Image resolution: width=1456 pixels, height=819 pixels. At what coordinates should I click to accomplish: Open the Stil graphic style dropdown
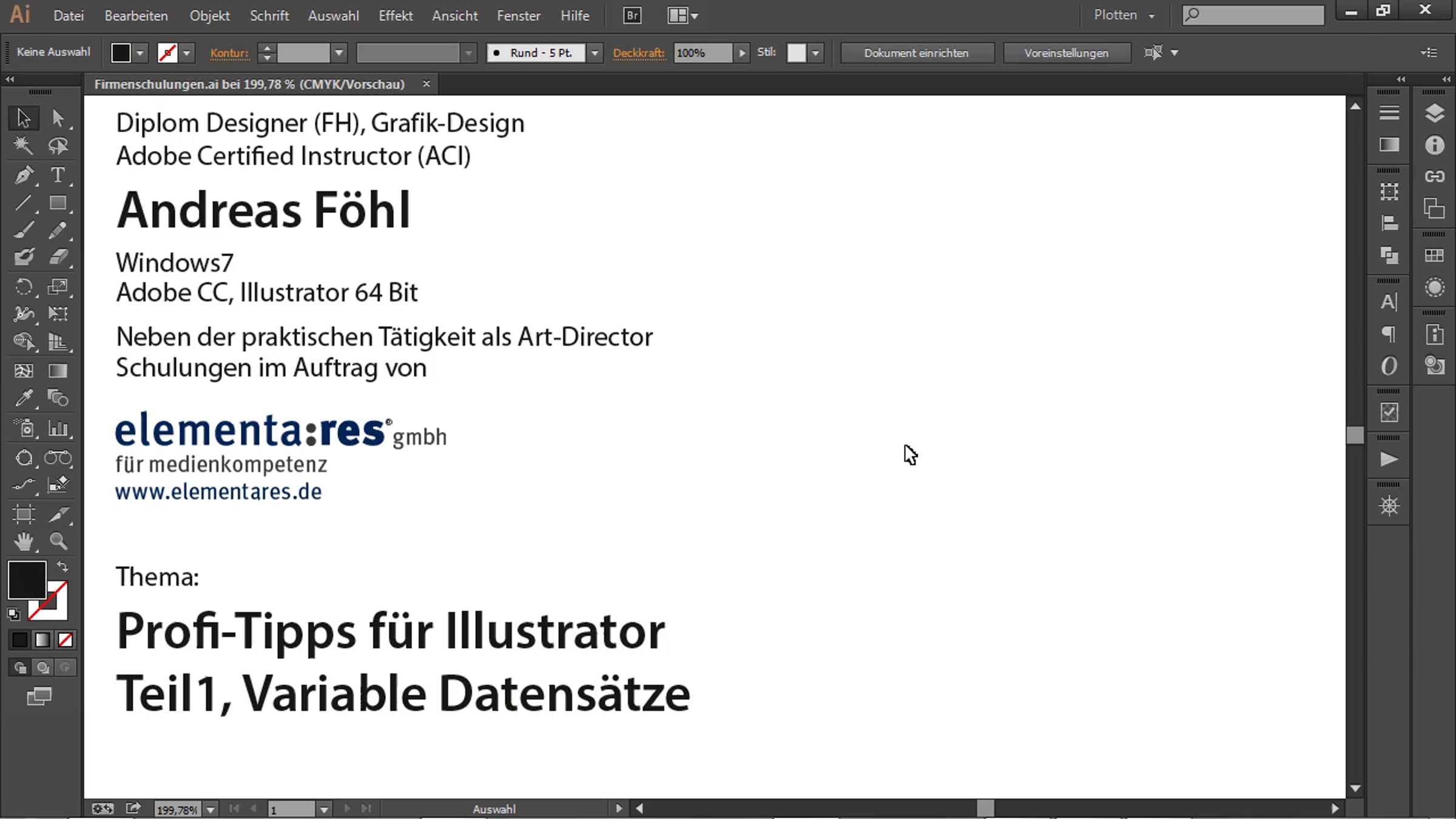(816, 53)
